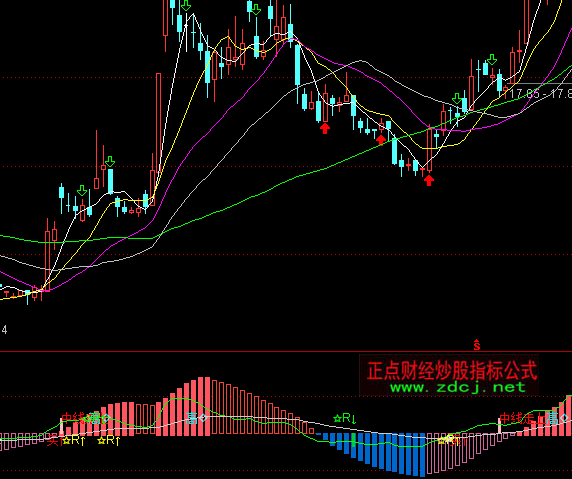Click the number 4 label at the left edge
Screen dimensions: 572x479
point(4,330)
